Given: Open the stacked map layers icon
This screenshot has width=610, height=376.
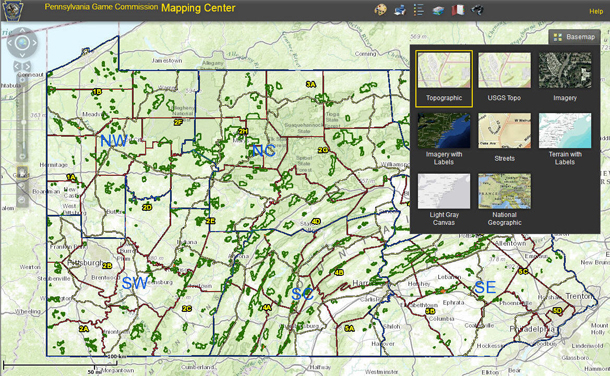Looking at the screenshot, I should coord(438,10).
